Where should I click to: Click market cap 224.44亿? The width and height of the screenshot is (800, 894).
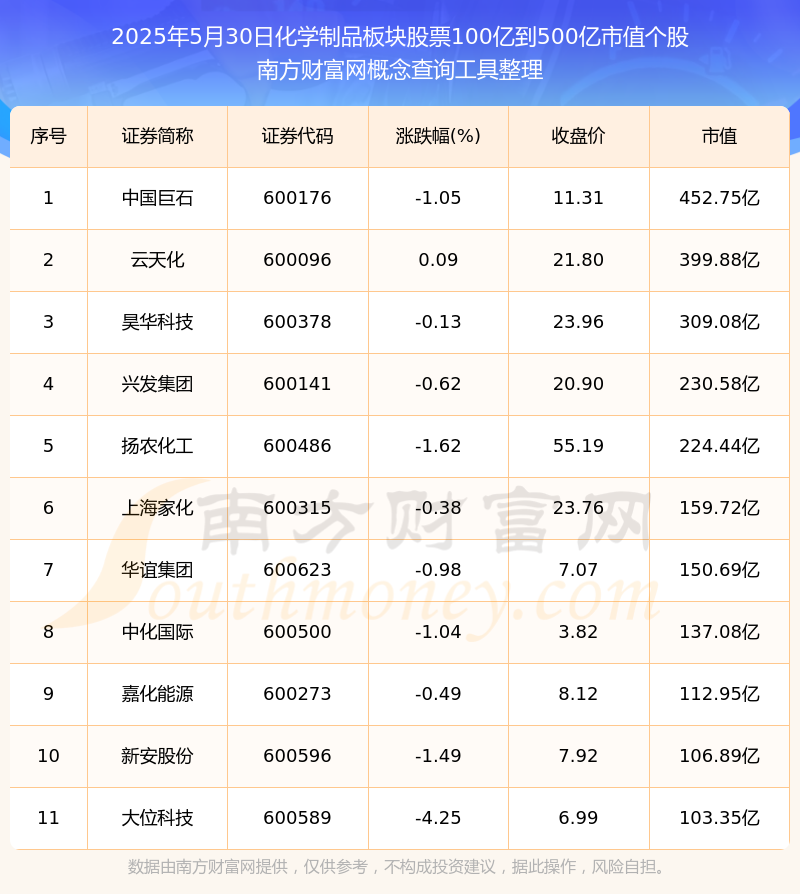coord(720,446)
